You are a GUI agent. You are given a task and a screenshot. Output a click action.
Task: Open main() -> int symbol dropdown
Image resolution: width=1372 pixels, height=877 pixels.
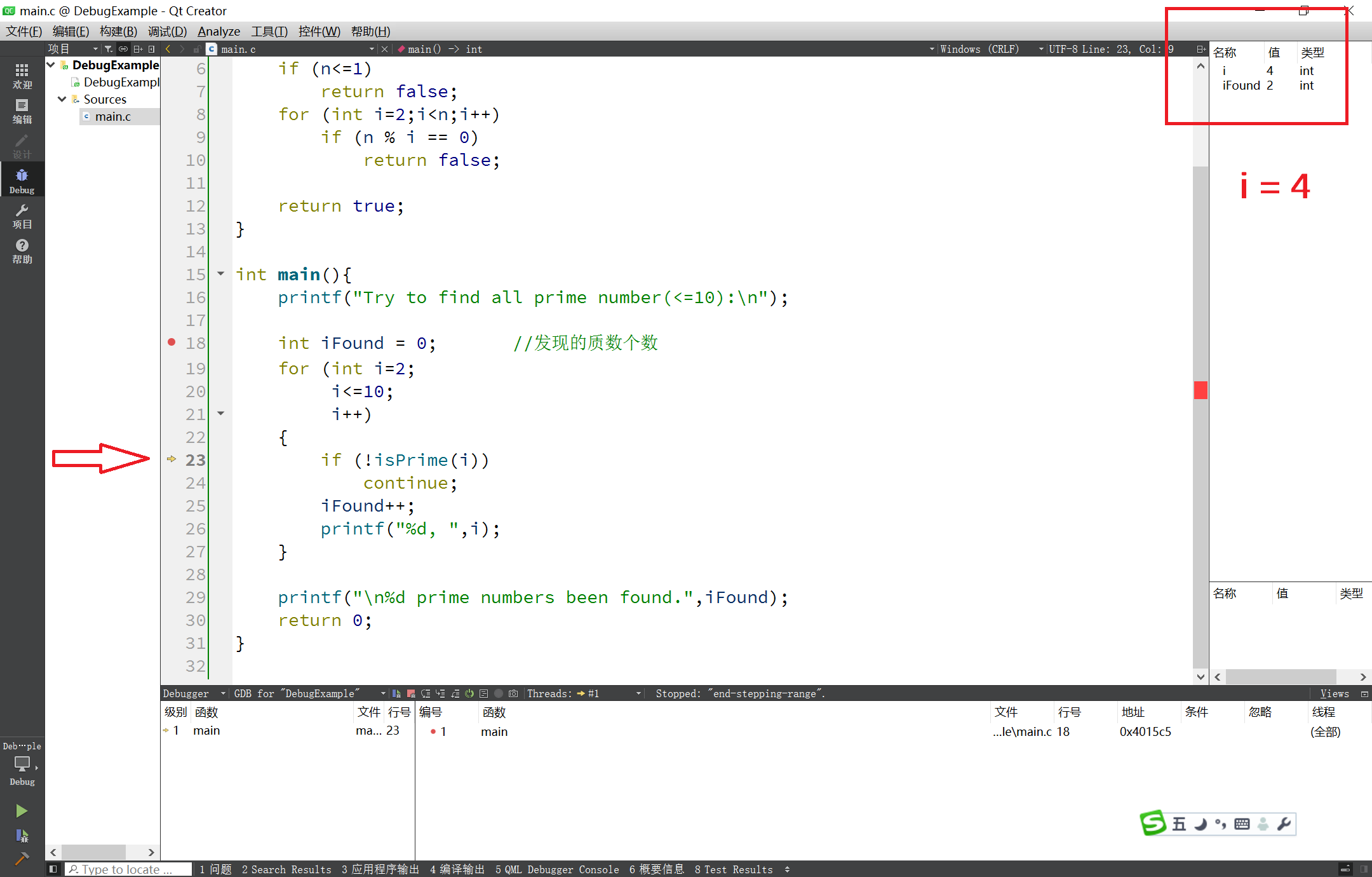coord(666,49)
